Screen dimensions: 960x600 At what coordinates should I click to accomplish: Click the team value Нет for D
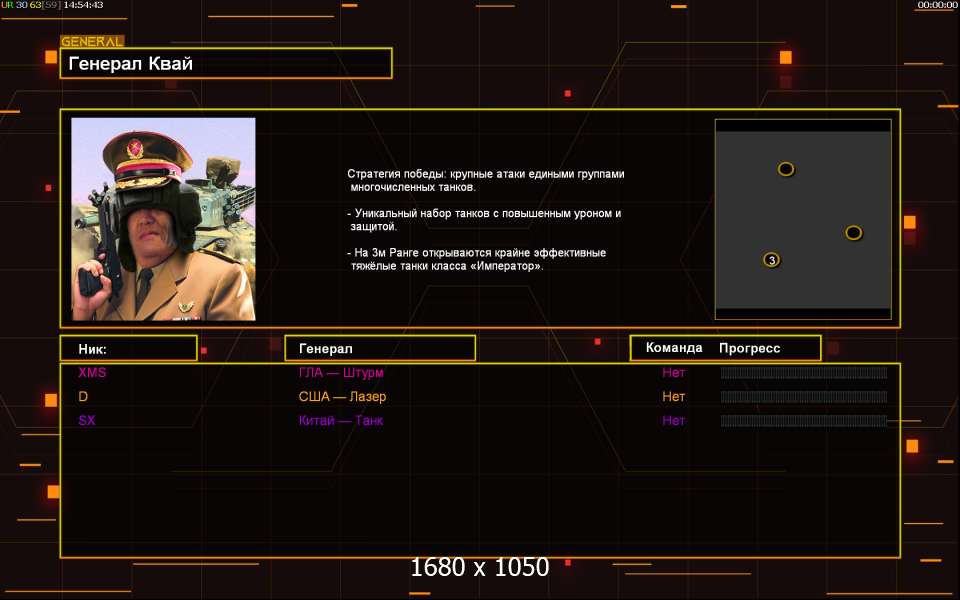tap(673, 396)
